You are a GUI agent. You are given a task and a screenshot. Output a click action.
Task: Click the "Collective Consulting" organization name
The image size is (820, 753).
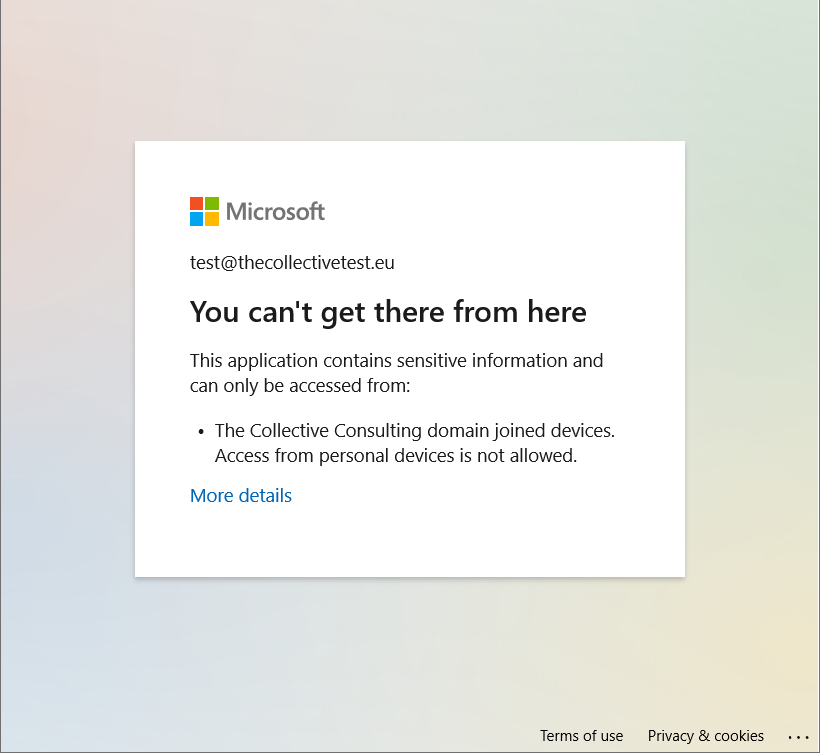click(332, 431)
